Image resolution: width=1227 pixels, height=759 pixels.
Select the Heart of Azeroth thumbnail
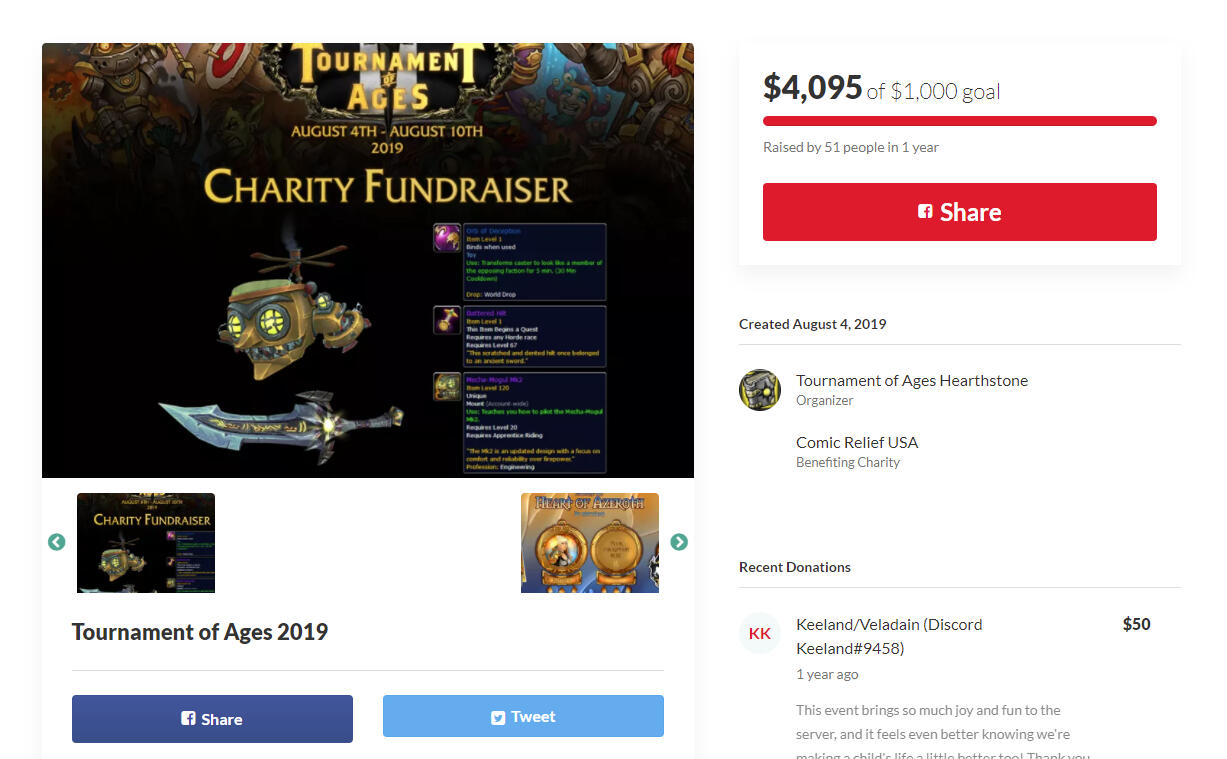coord(590,543)
